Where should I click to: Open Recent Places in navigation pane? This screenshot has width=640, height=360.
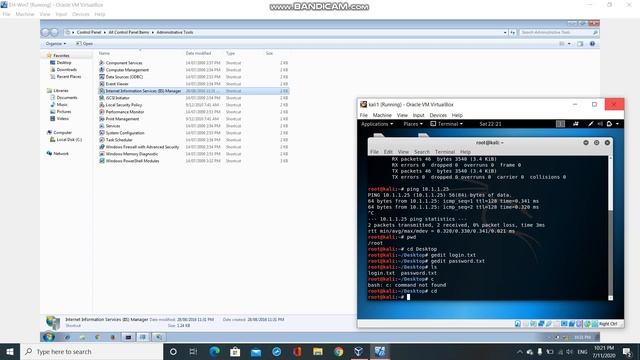pos(69,76)
